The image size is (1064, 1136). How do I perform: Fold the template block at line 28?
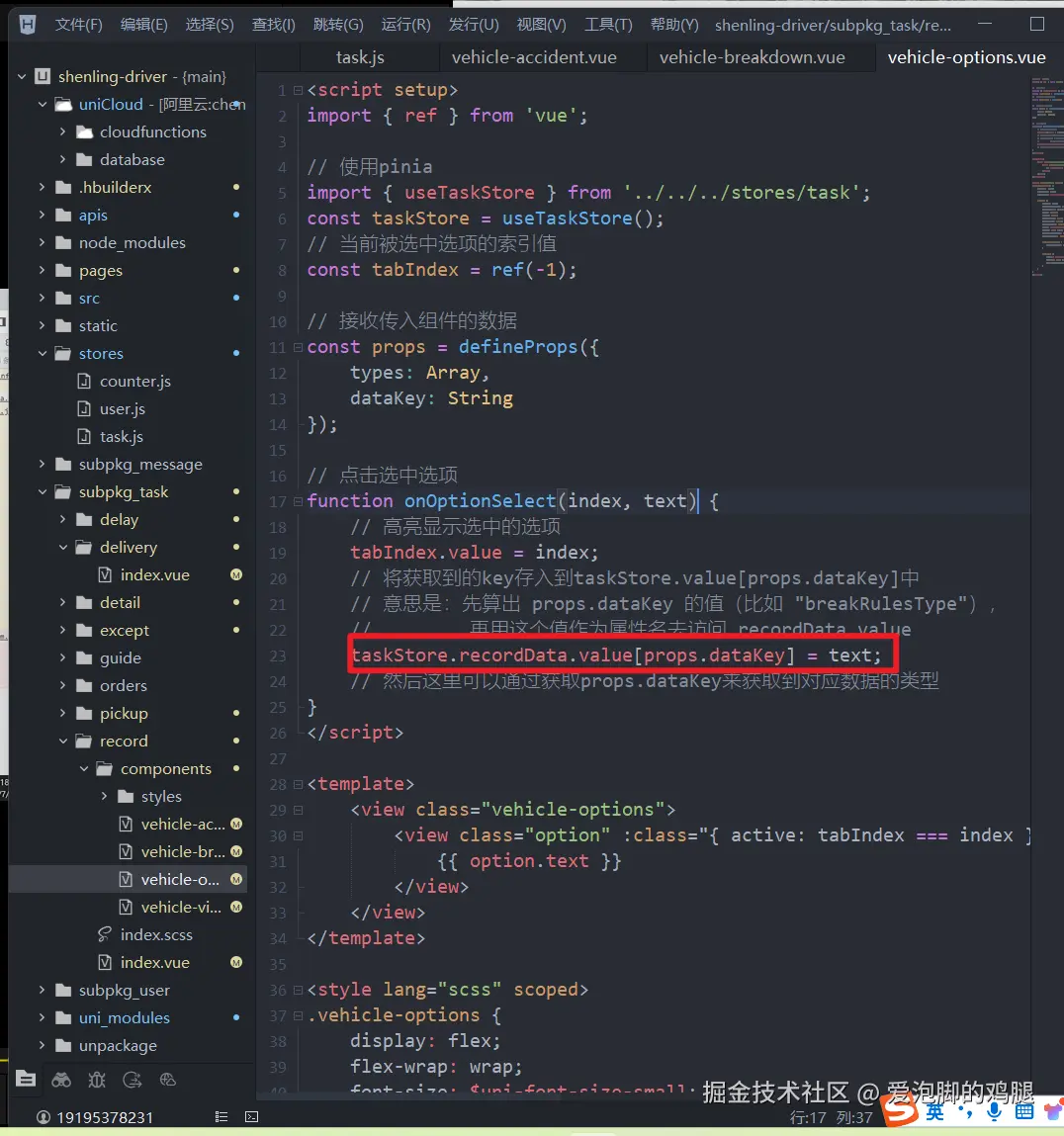298,784
